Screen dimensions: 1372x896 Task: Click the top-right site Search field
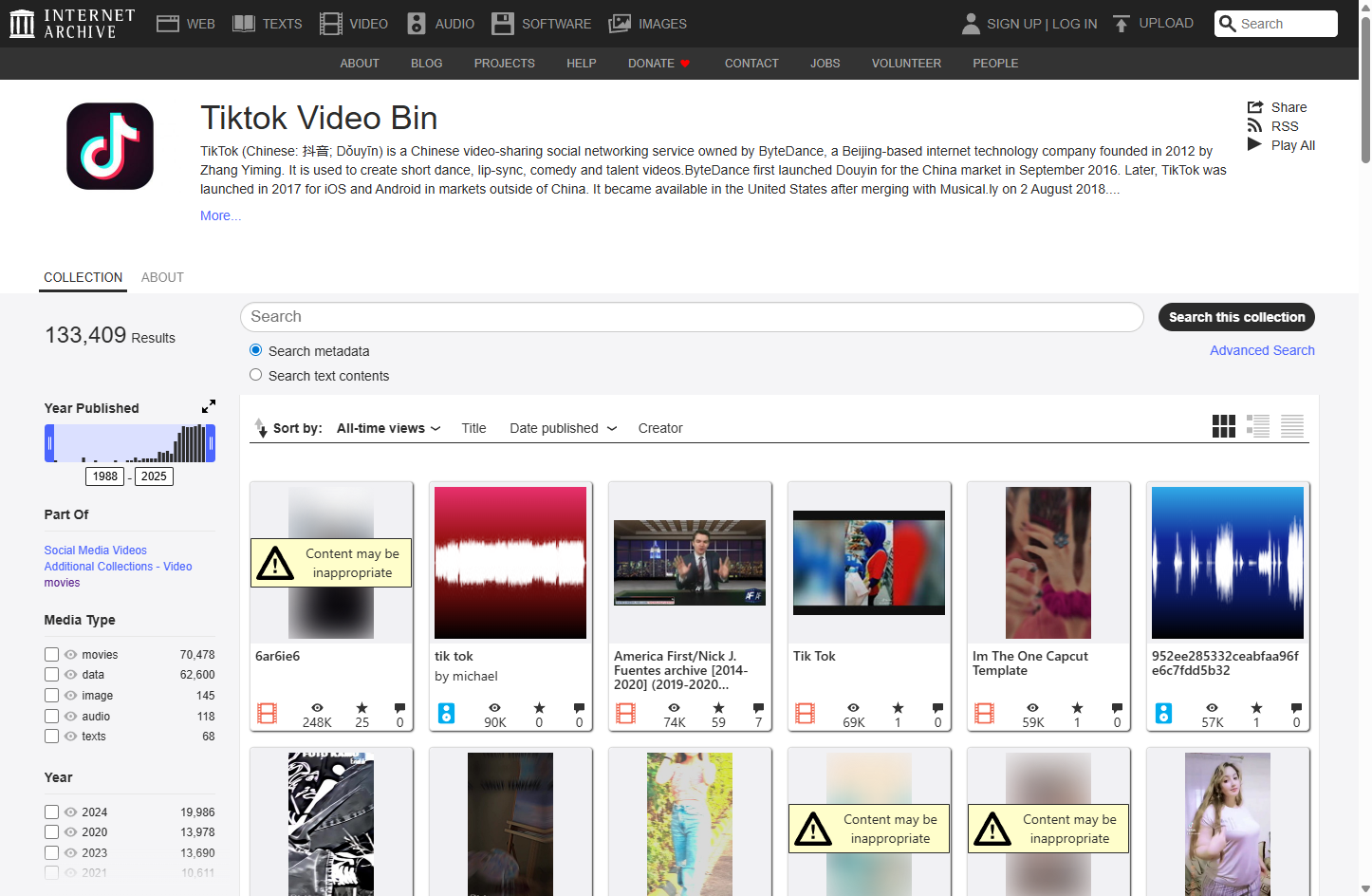1276,24
